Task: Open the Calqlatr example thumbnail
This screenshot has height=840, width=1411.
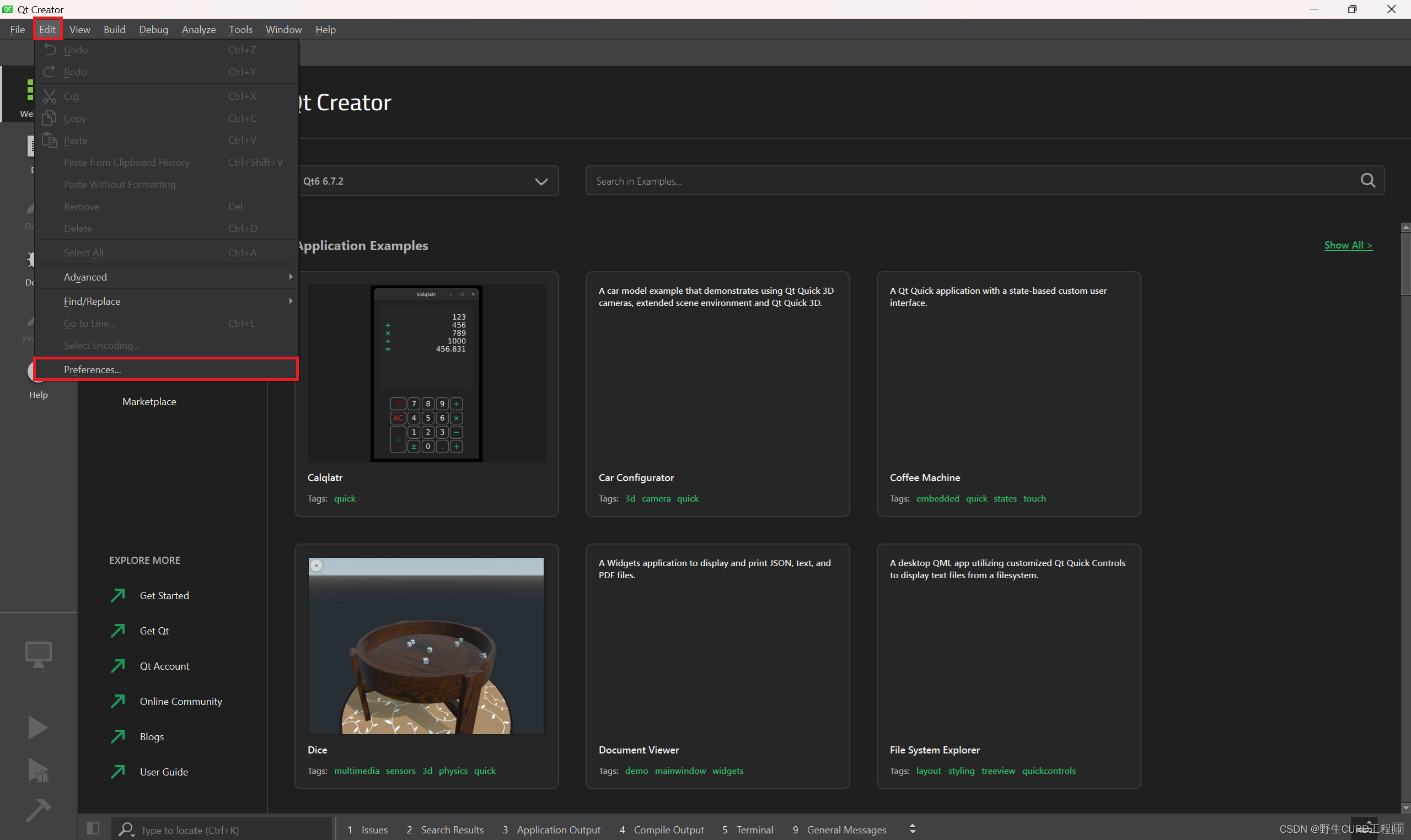Action: [x=426, y=373]
